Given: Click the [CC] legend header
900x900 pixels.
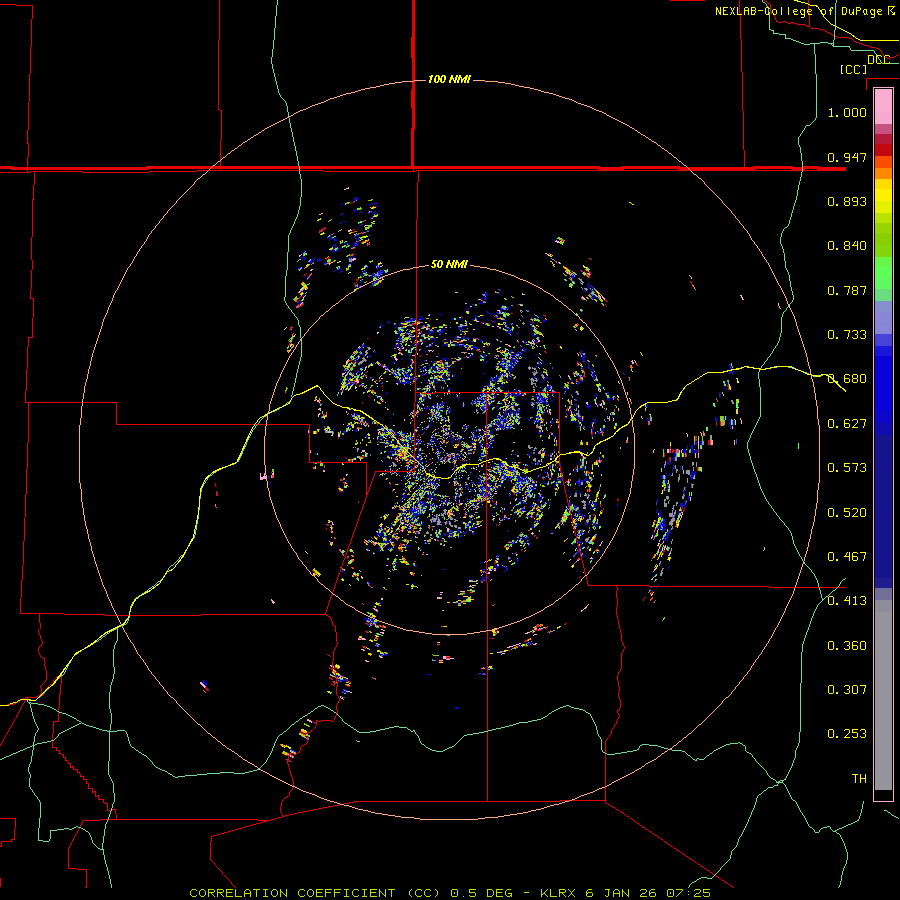Looking at the screenshot, I should 853,69.
